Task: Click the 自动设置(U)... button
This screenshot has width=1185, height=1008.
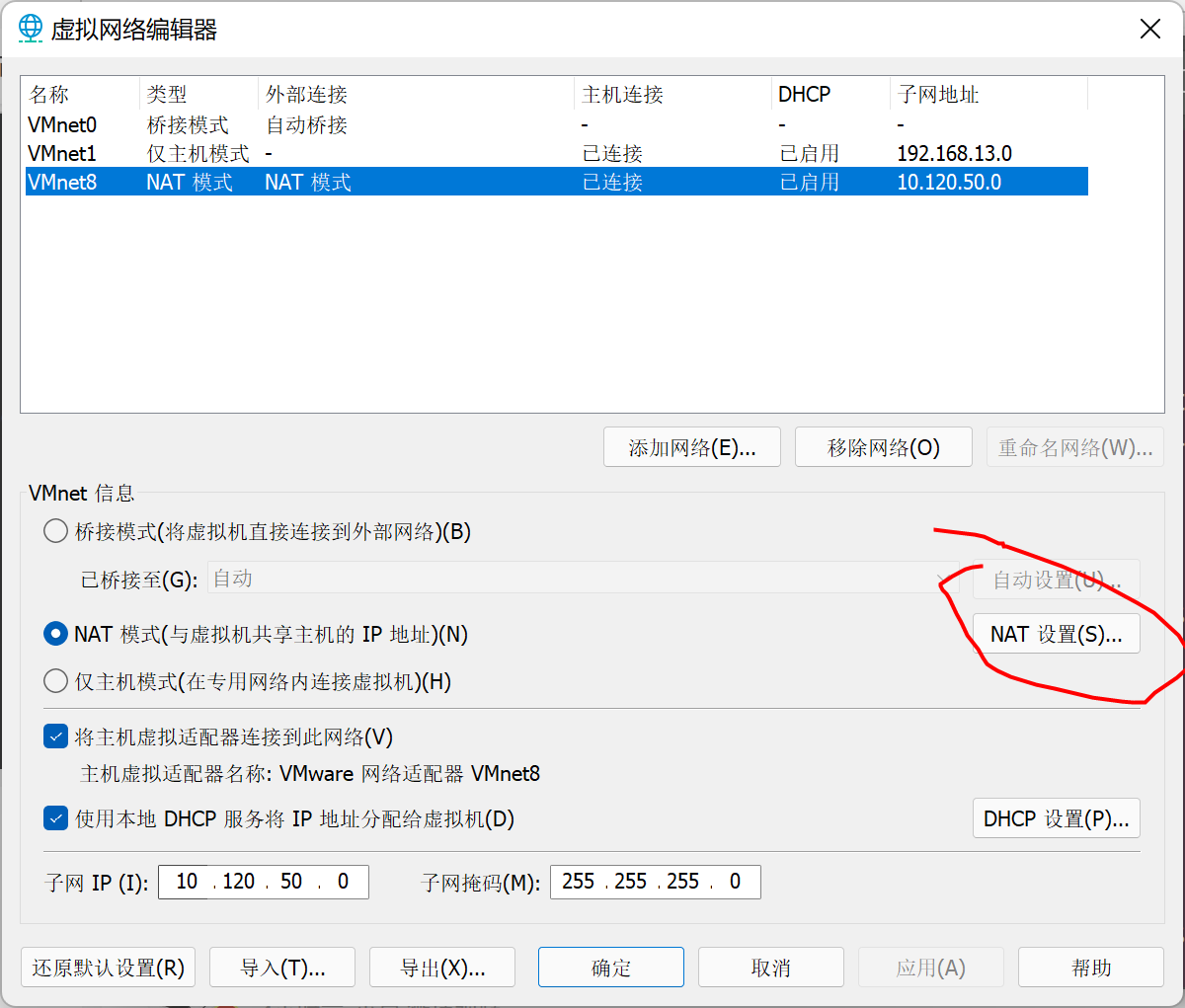Action: [x=1057, y=580]
